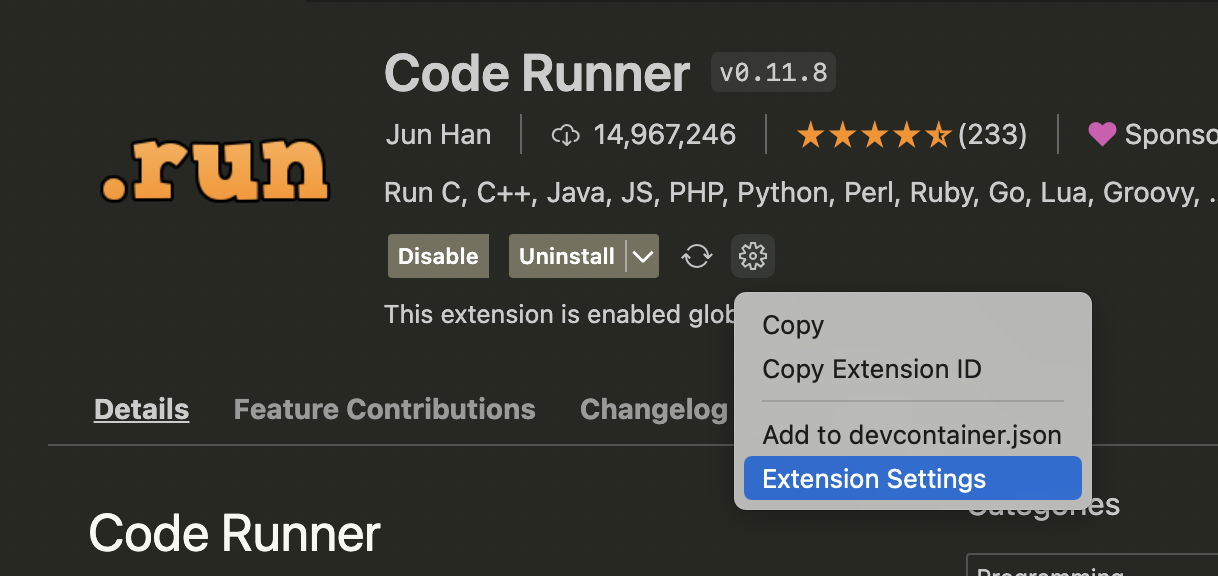Disable the Code Runner extension
The height and width of the screenshot is (576, 1218).
point(438,256)
